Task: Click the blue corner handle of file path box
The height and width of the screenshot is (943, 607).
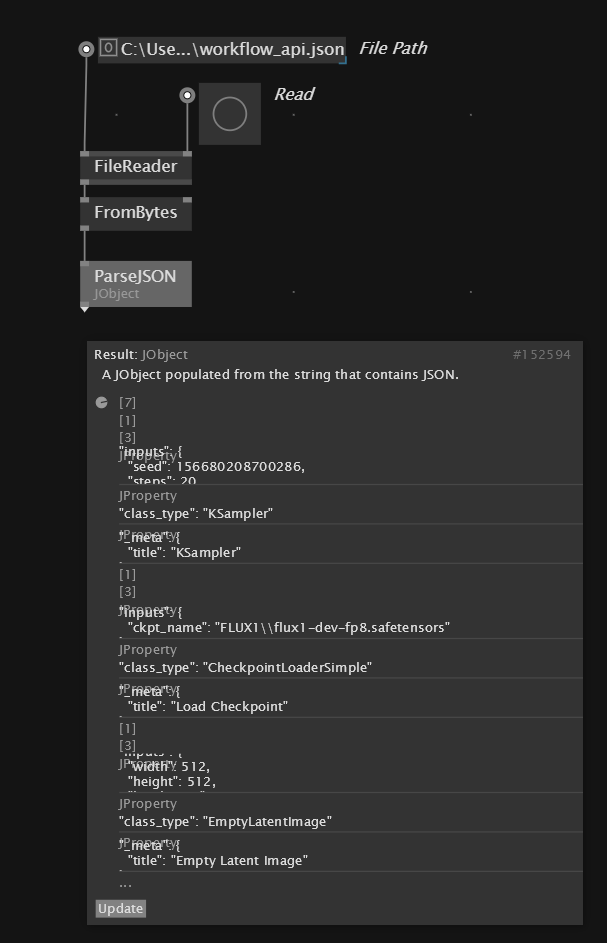Action: coord(343,60)
